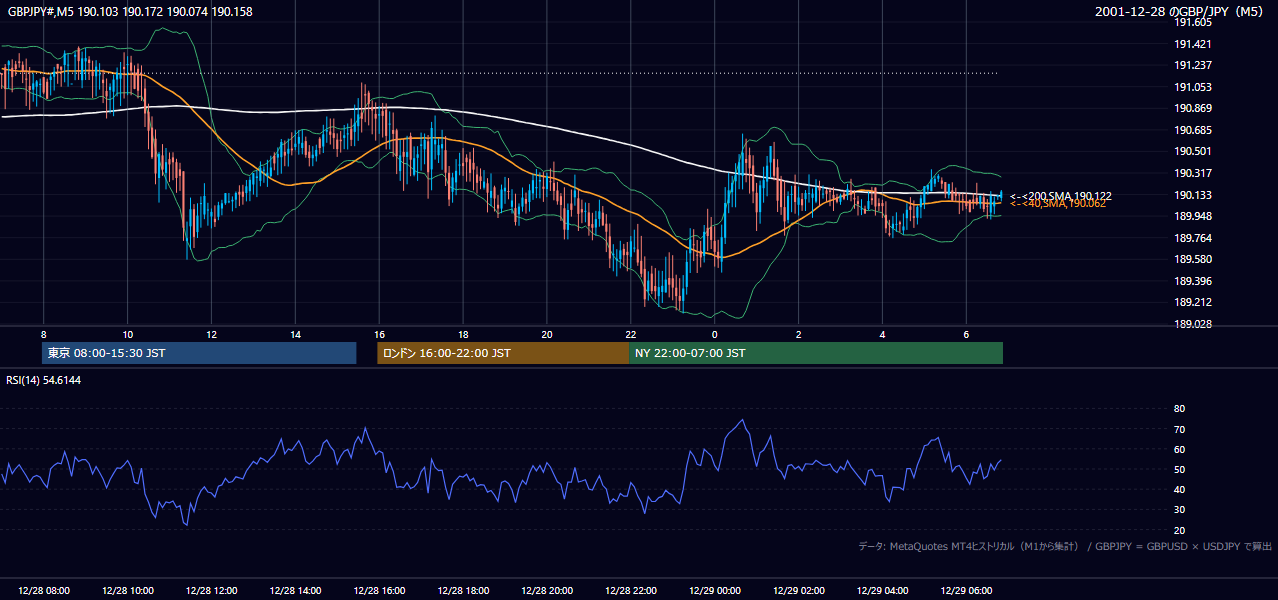The image size is (1278, 600).
Task: Click the RSI(14) 54.6144 indicator label
Action: coord(44,380)
